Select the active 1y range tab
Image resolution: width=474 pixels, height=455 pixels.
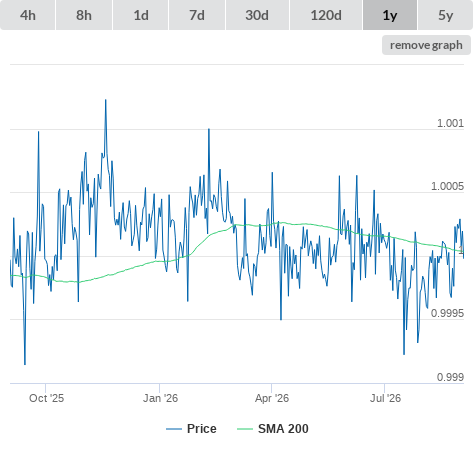(390, 15)
